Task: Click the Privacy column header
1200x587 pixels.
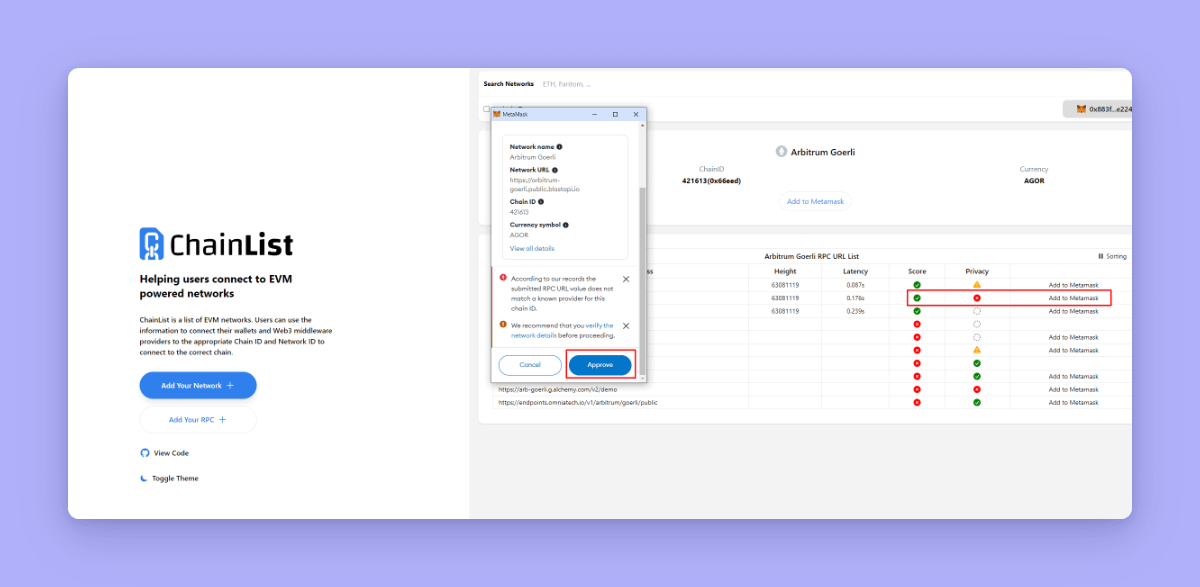Action: (x=977, y=271)
